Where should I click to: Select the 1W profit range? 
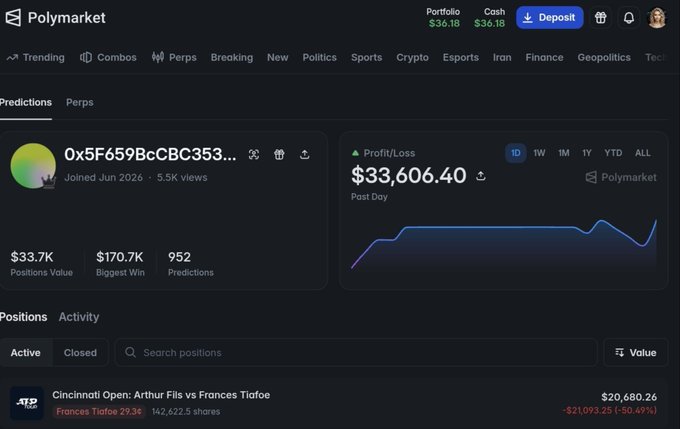tap(539, 153)
